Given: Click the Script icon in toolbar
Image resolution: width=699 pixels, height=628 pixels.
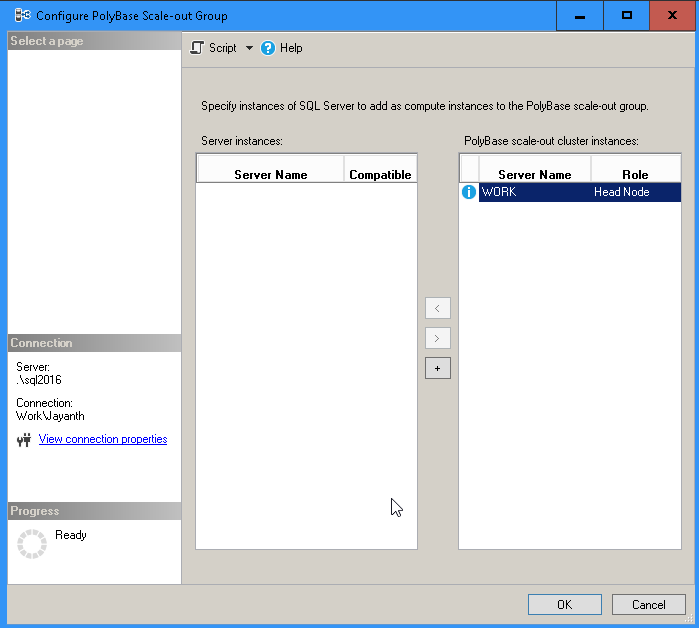Looking at the screenshot, I should tap(197, 48).
